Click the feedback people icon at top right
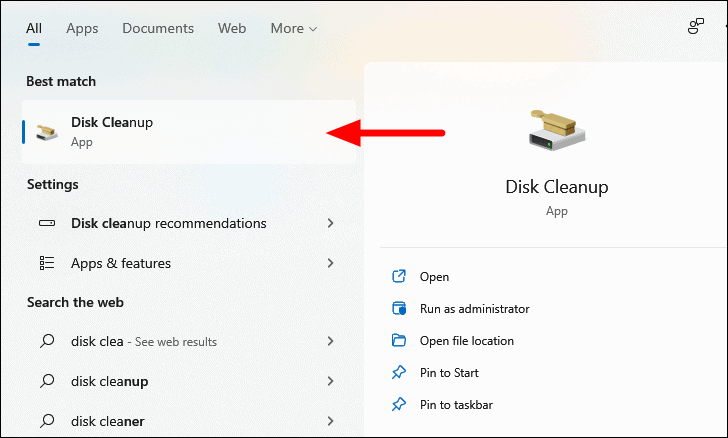This screenshot has height=438, width=728. (x=696, y=27)
